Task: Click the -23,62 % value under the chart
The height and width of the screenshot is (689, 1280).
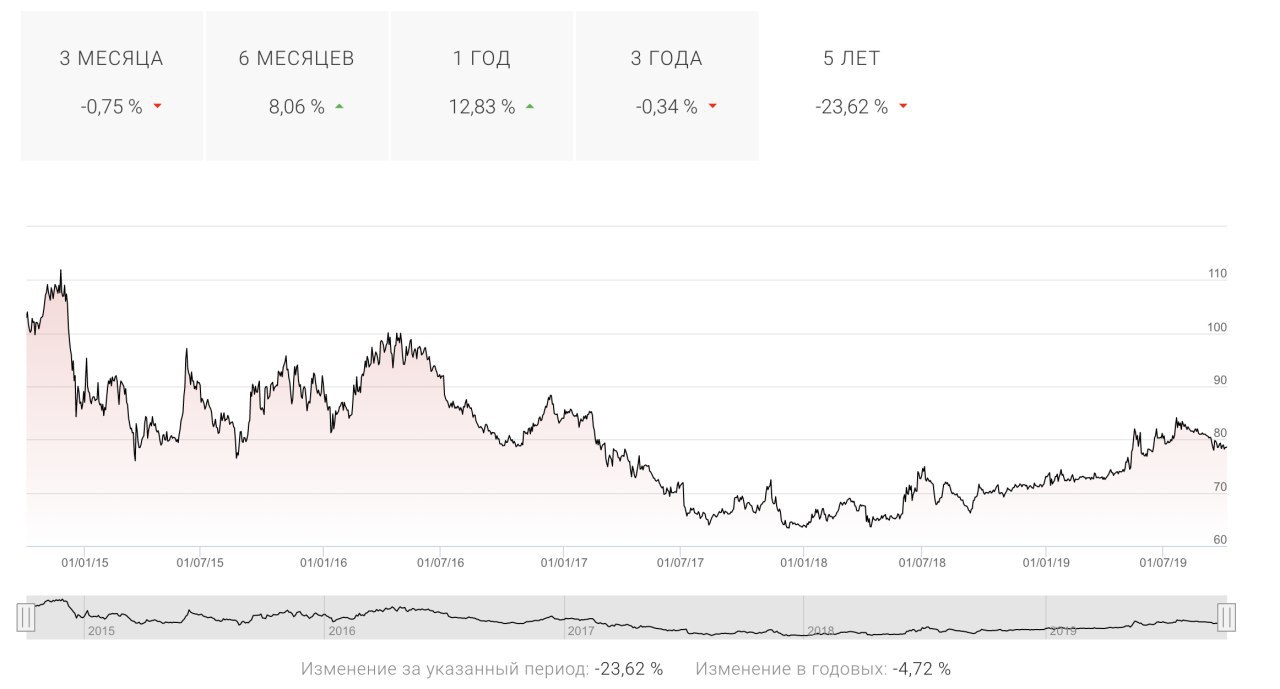Action: 629,668
